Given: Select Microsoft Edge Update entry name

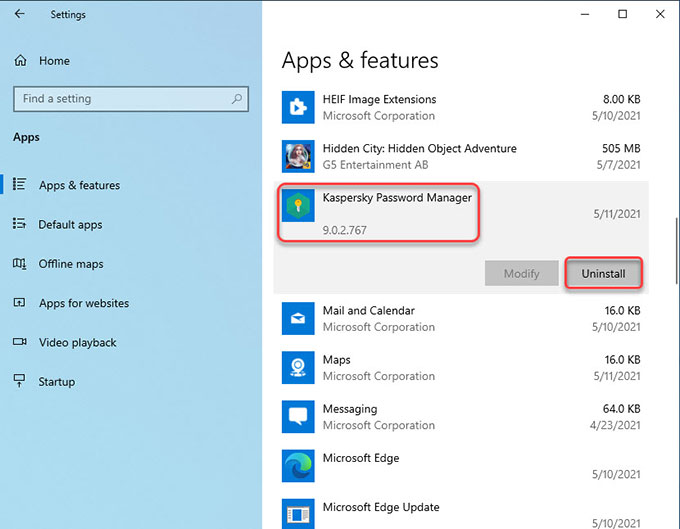Looking at the screenshot, I should (x=381, y=507).
